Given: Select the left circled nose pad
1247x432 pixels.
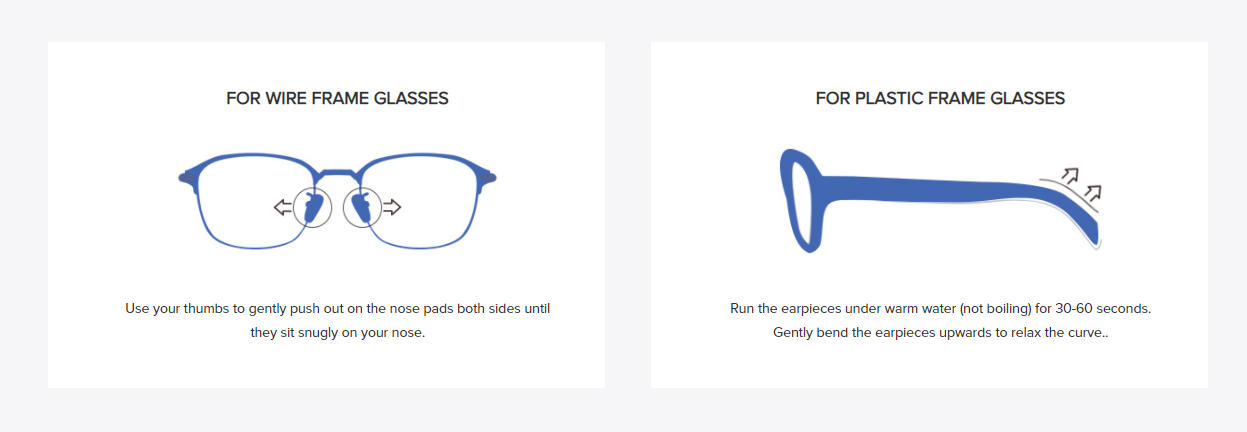Looking at the screenshot, I should (313, 207).
